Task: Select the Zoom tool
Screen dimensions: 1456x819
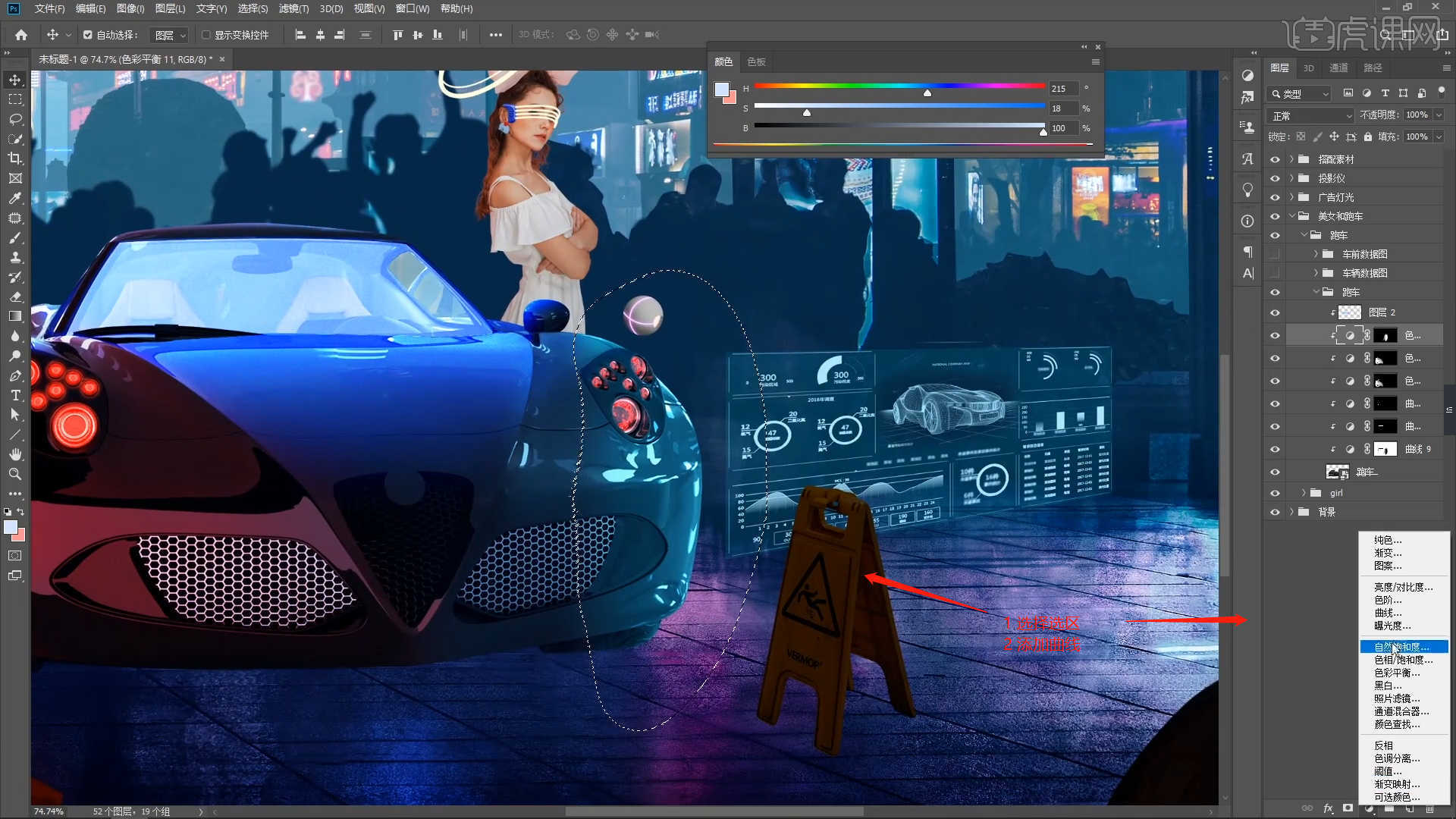Action: (15, 474)
